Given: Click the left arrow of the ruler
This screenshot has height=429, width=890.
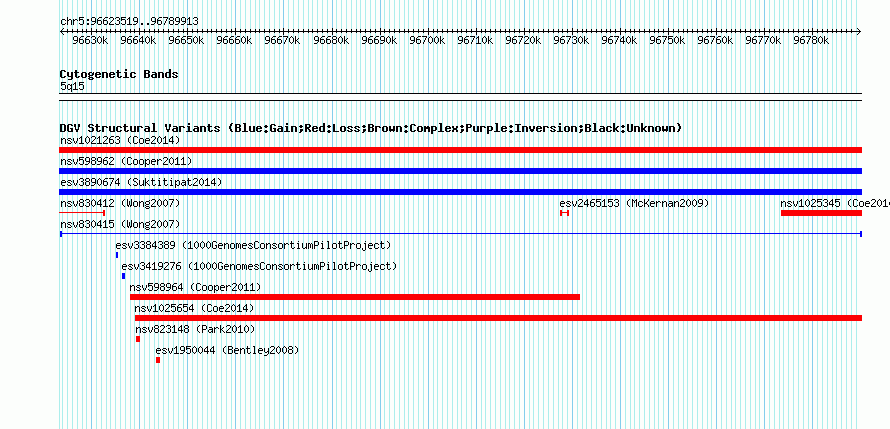Looking at the screenshot, I should pos(62,32).
